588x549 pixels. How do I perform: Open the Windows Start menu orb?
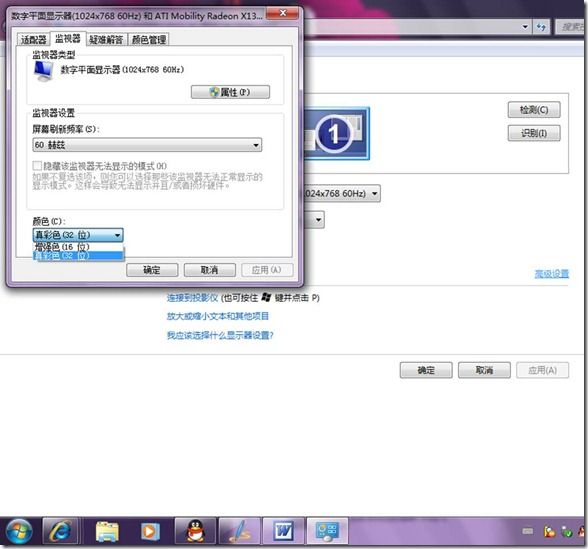18,531
